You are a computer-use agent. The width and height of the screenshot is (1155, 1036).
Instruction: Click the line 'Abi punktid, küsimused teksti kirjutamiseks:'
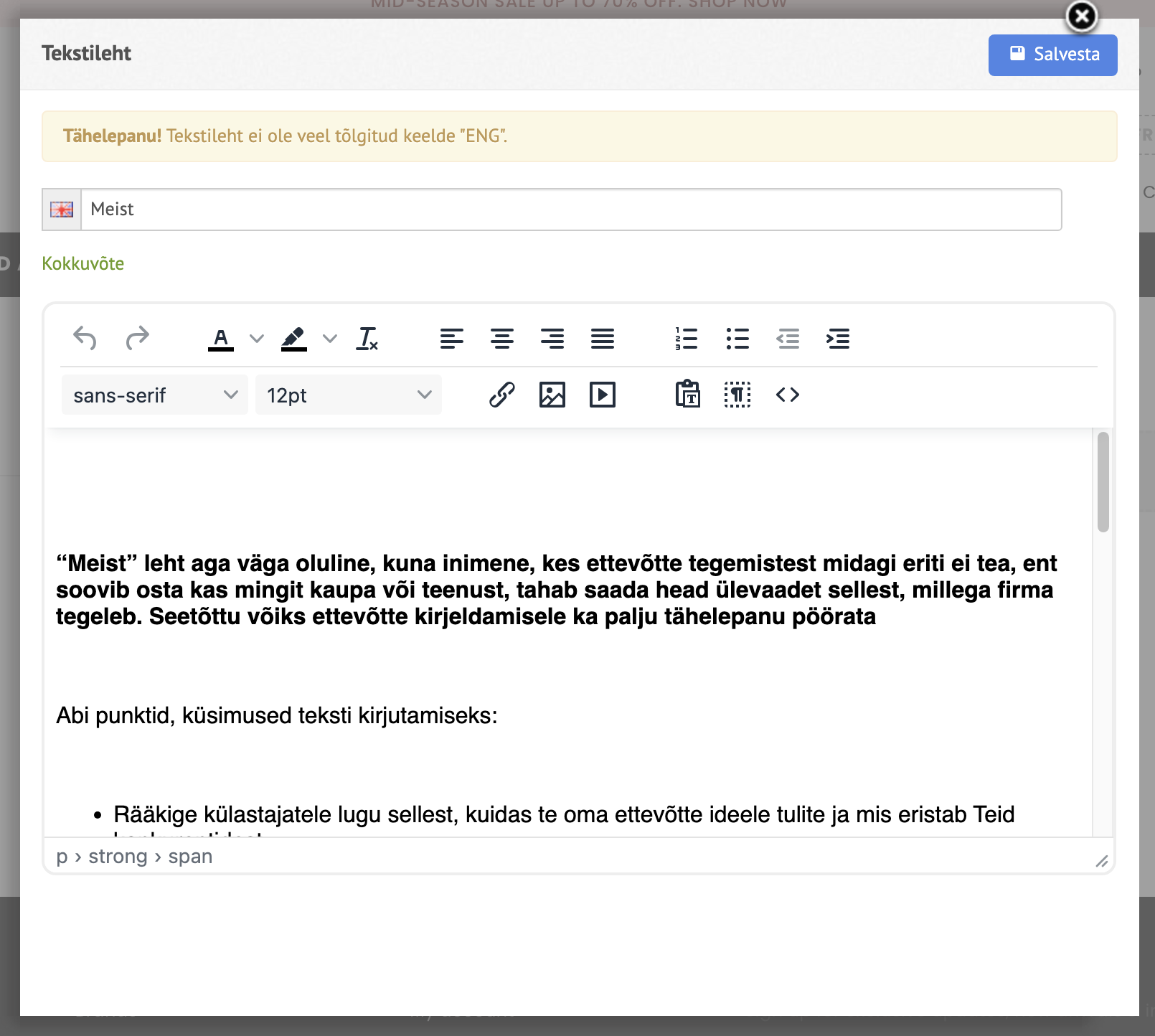[277, 715]
